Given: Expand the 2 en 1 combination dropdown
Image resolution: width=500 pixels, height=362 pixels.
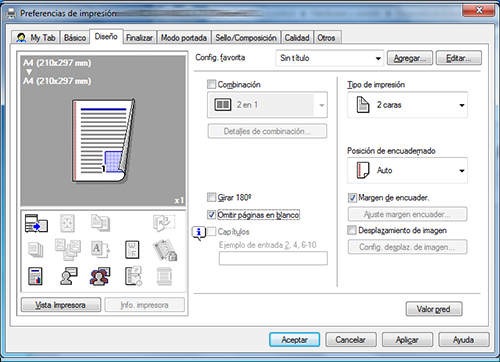Looking at the screenshot, I should tap(267, 105).
